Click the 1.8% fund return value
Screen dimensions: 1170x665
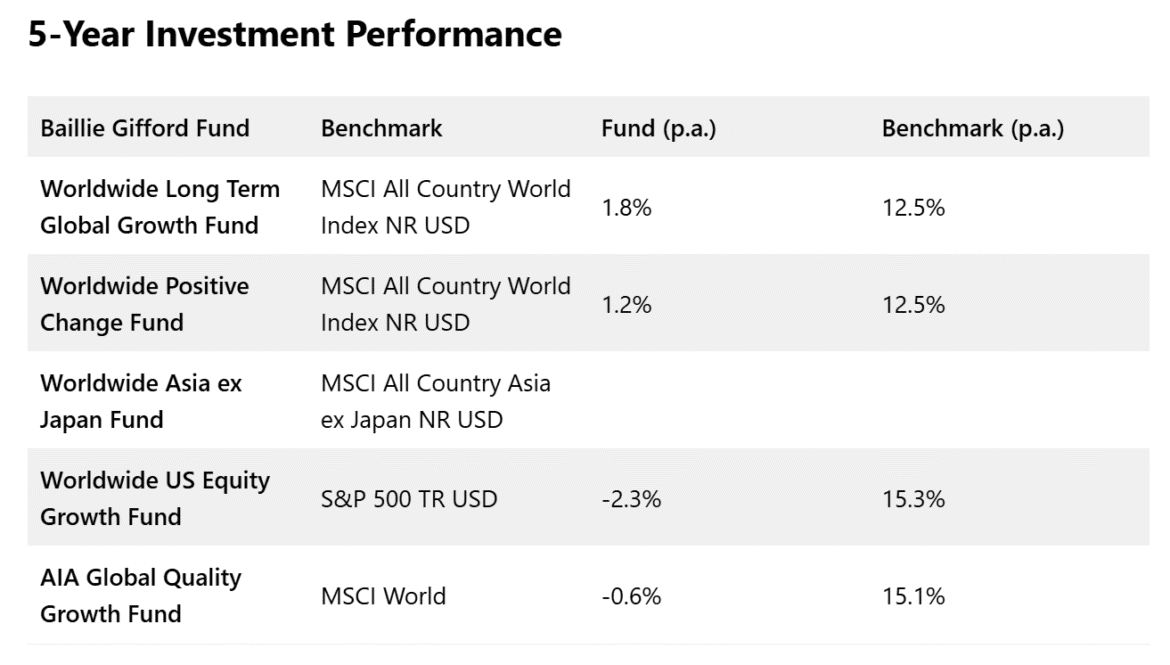pos(626,208)
